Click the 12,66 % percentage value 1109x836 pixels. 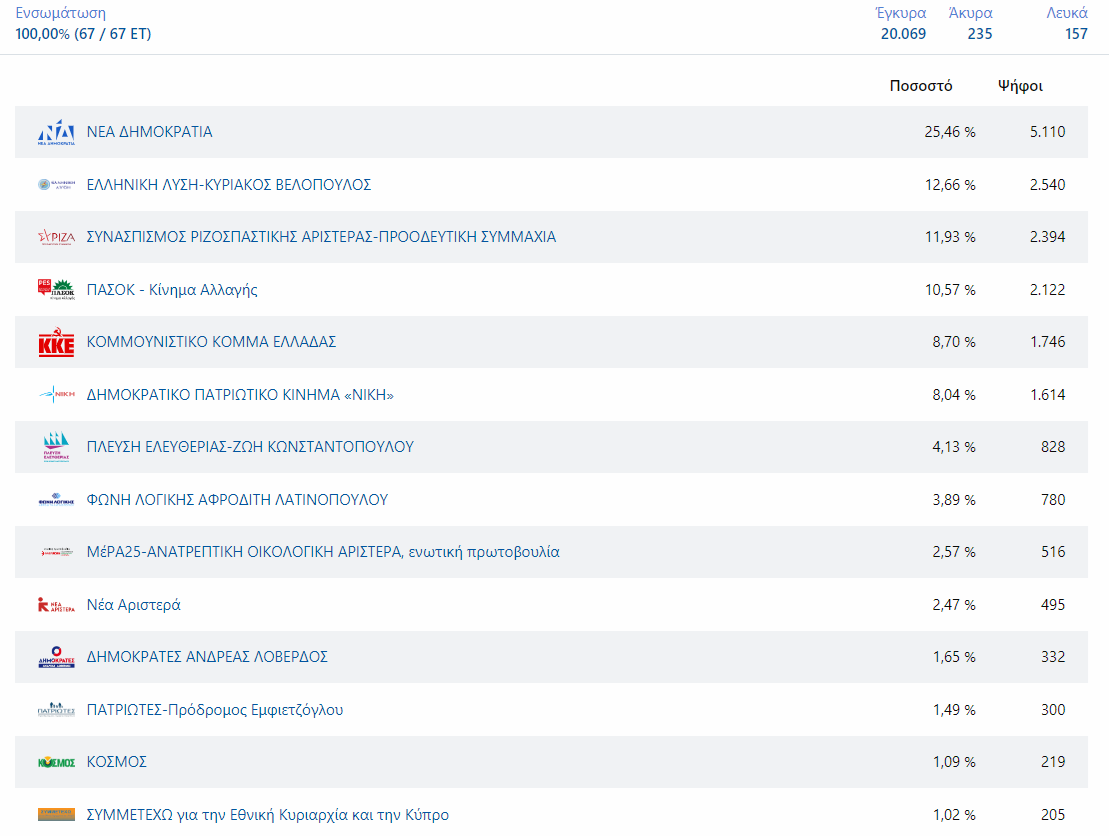click(950, 185)
